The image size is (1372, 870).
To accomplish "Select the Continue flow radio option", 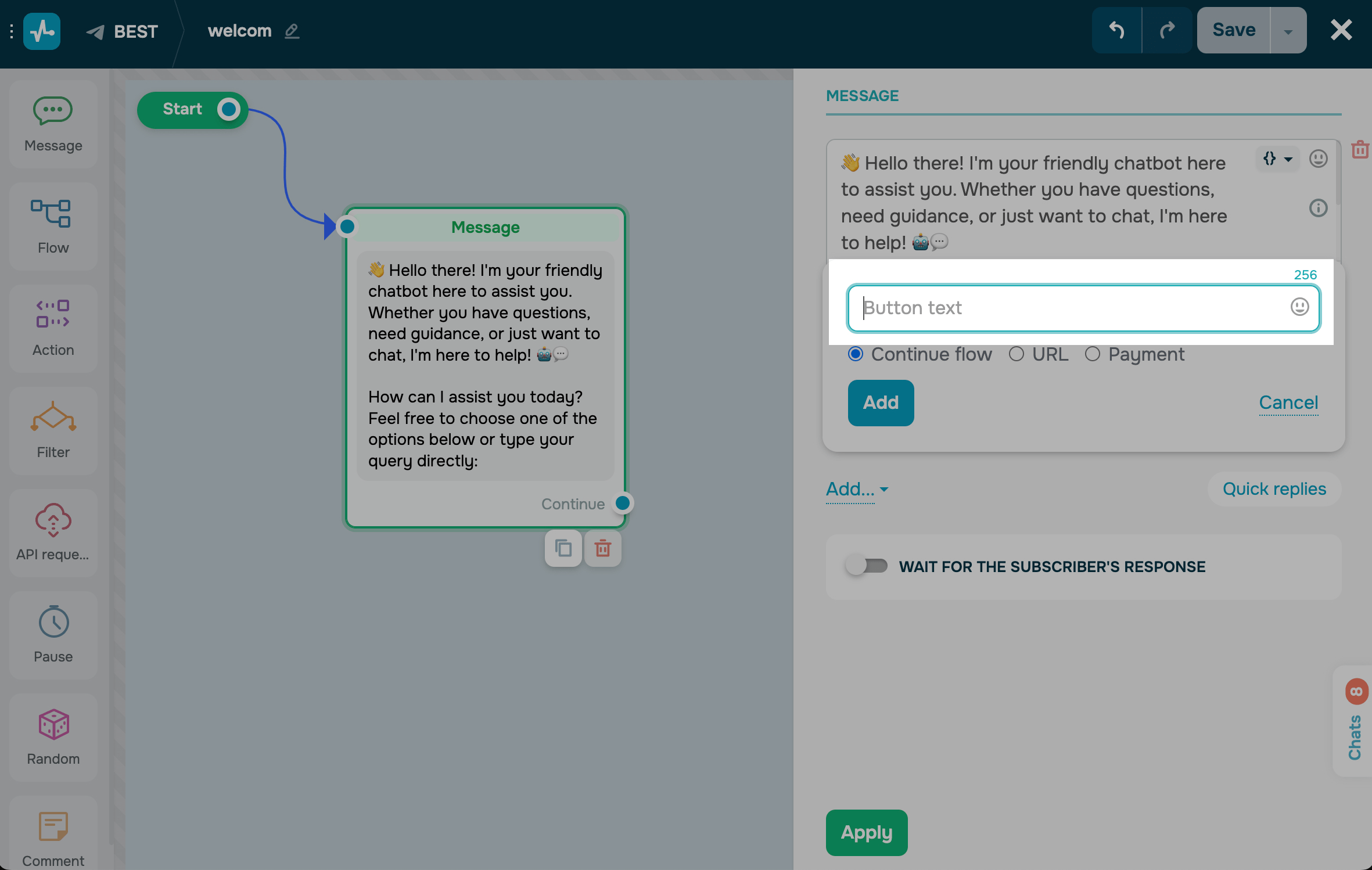I will [x=855, y=354].
